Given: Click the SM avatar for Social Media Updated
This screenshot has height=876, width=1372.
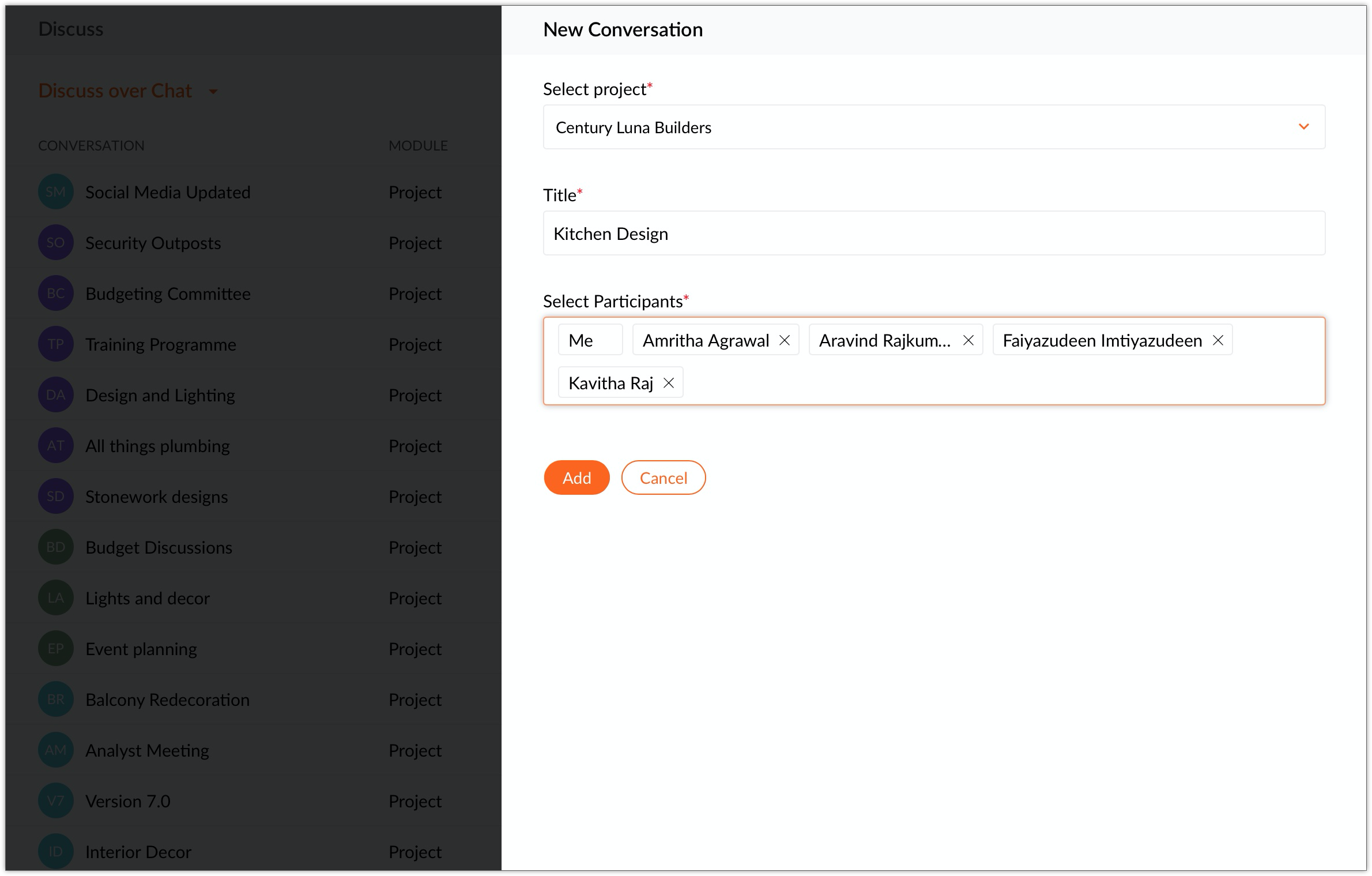Looking at the screenshot, I should (55, 192).
